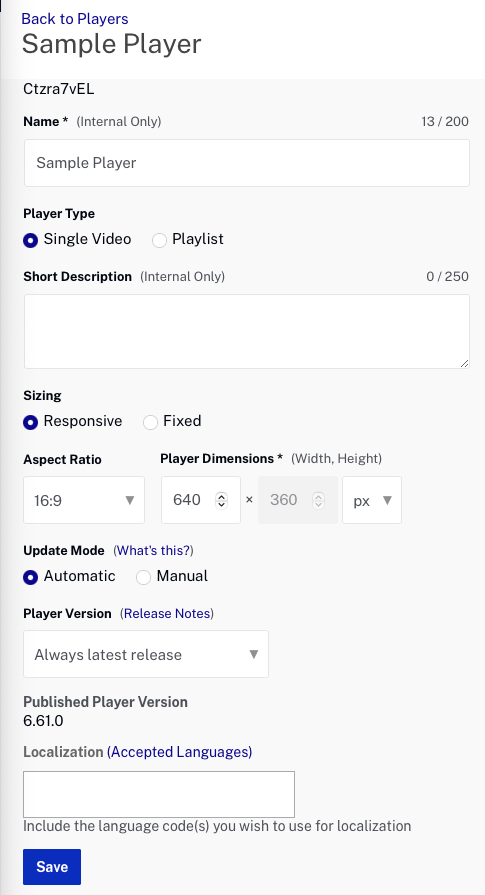The height and width of the screenshot is (895, 485).
Task: Click the Localization text box
Action: click(159, 795)
